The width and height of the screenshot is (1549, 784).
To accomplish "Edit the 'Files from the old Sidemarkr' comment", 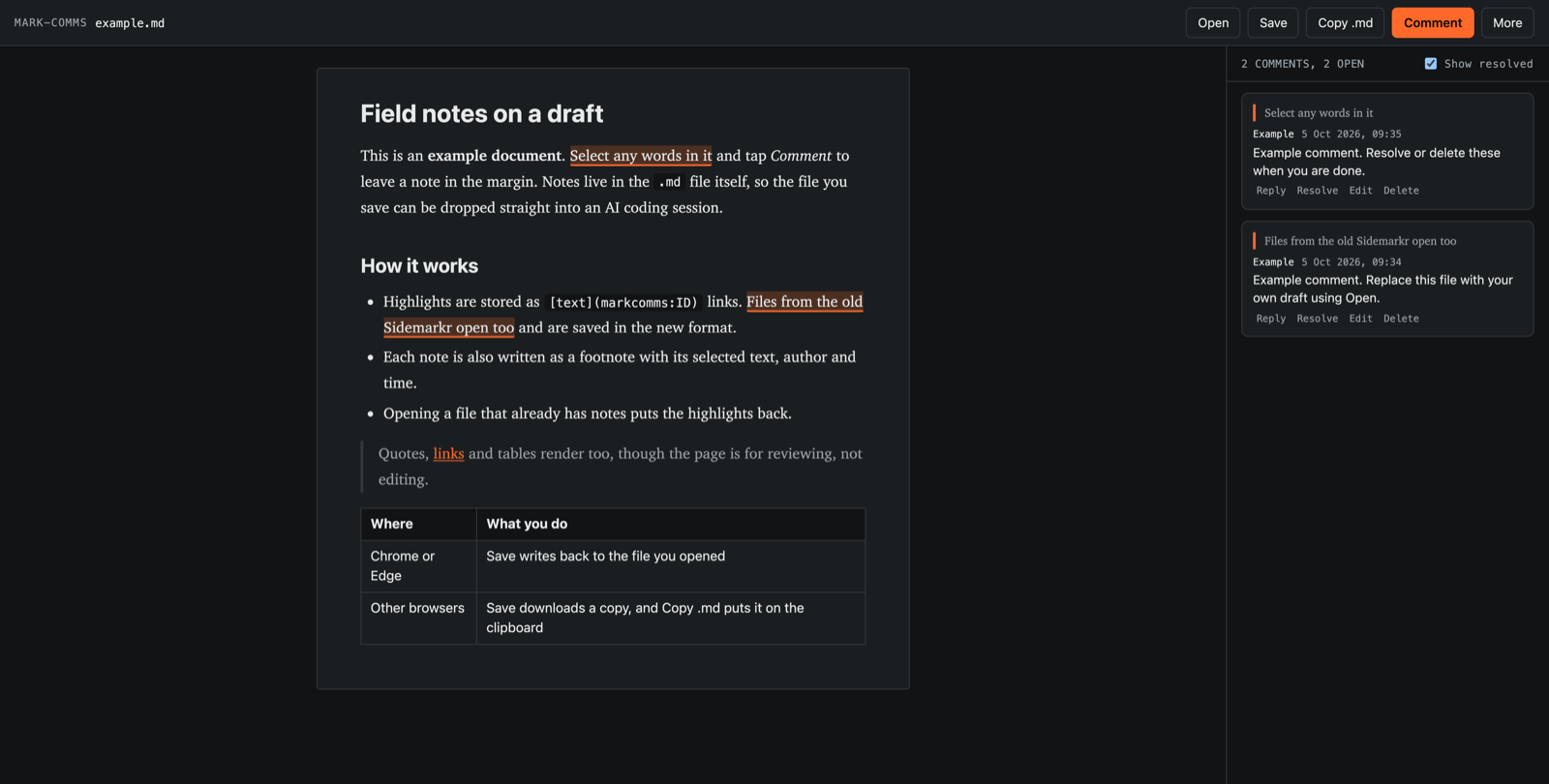I will coord(1361,318).
